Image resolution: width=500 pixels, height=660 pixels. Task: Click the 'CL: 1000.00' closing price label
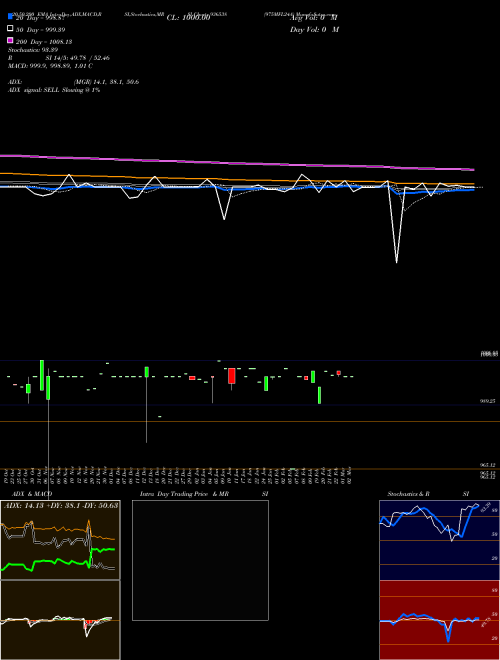point(188,18)
